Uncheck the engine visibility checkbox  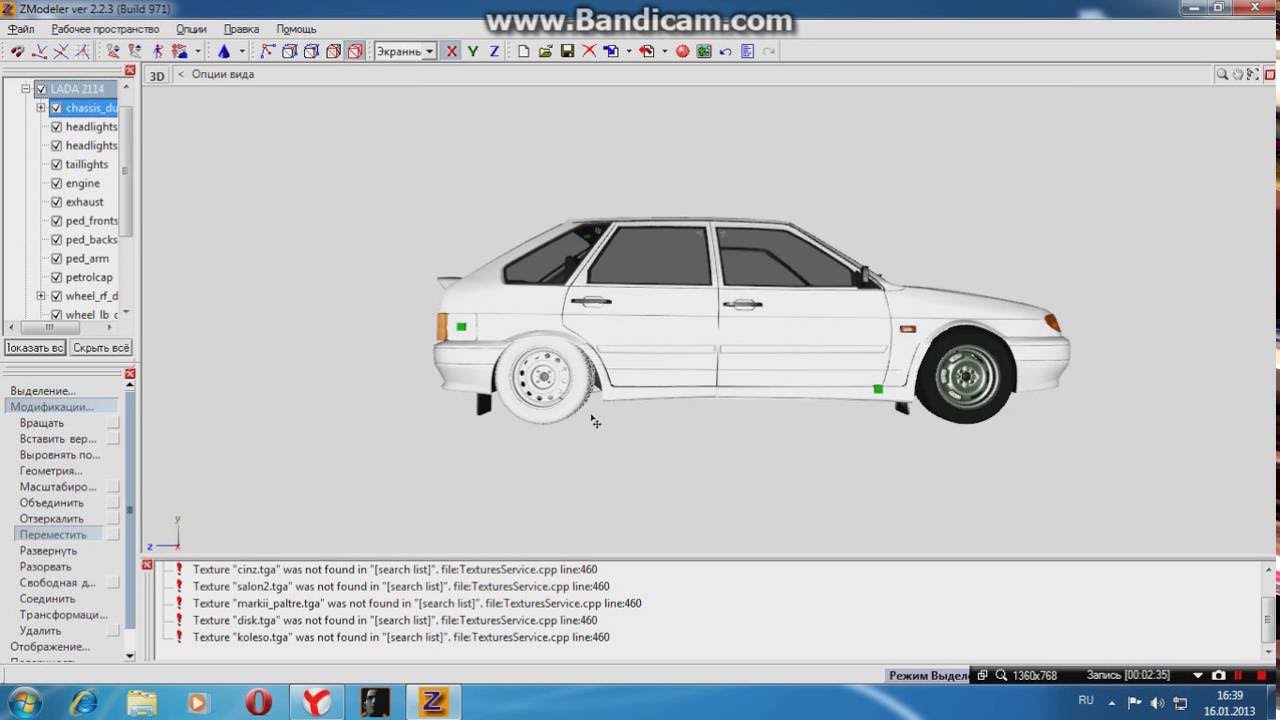(x=56, y=183)
